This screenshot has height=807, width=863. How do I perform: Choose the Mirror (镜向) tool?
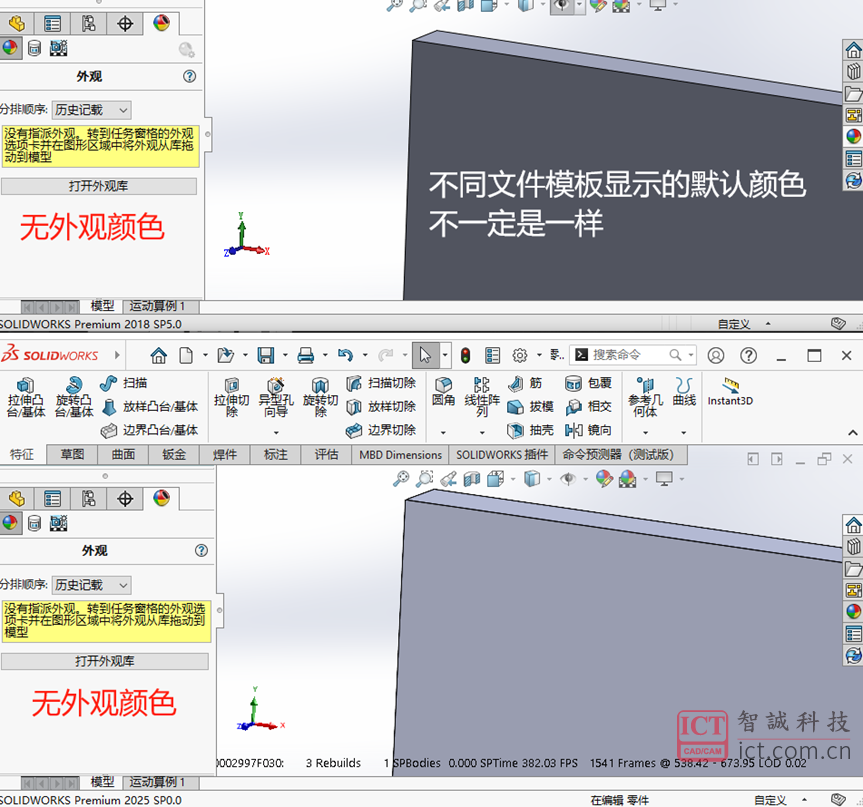tap(588, 430)
